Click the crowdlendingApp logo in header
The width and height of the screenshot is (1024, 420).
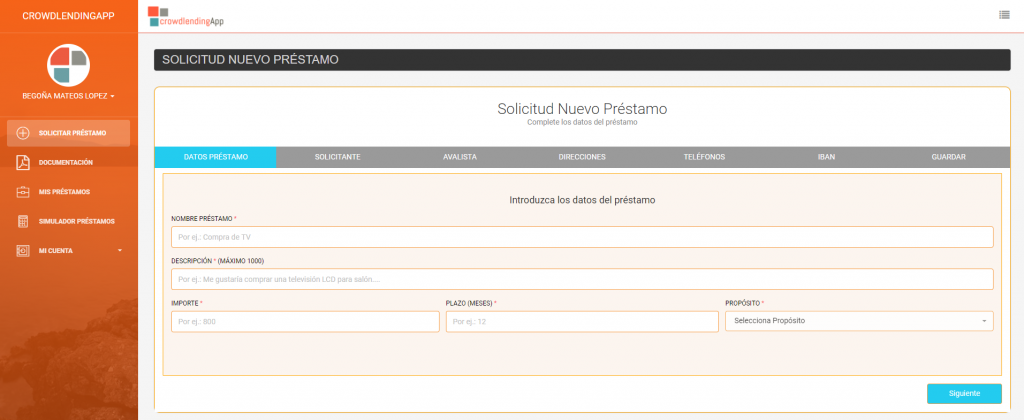pos(186,16)
